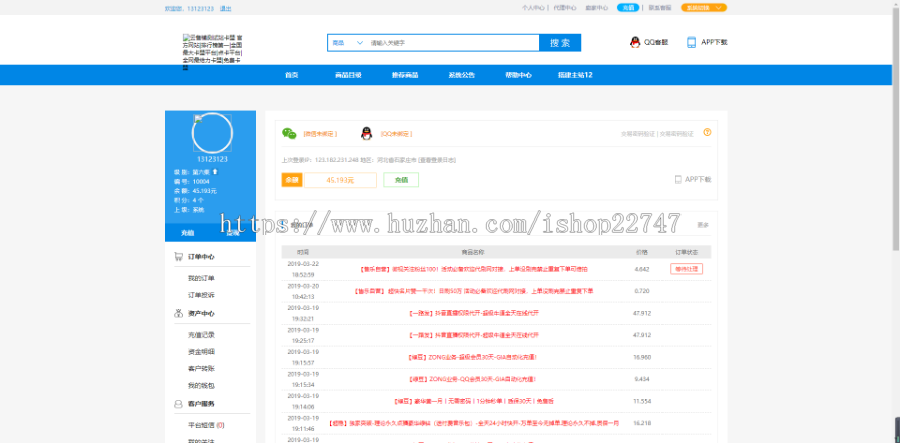The image size is (900, 443).
Task: Open the 推荐商品 navigation item
Action: (x=405, y=75)
